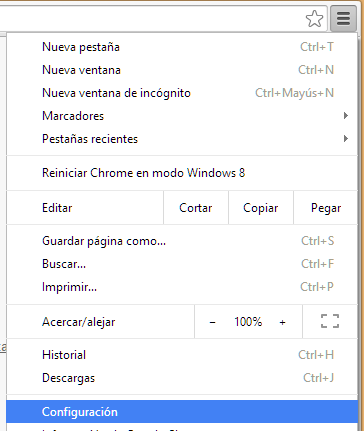
Task: Zoom out with the minus button
Action: 212,322
